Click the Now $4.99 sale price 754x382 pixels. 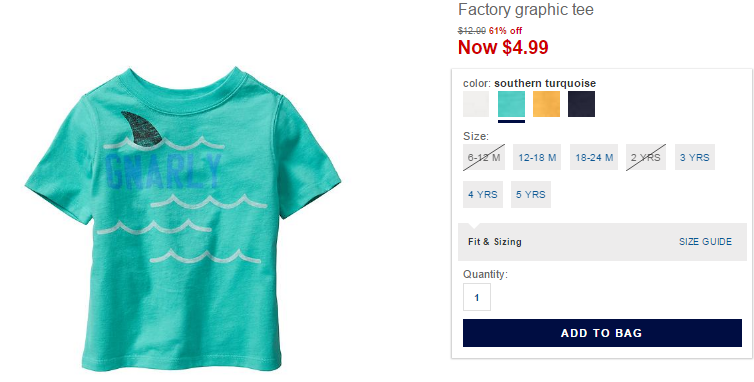click(x=503, y=47)
